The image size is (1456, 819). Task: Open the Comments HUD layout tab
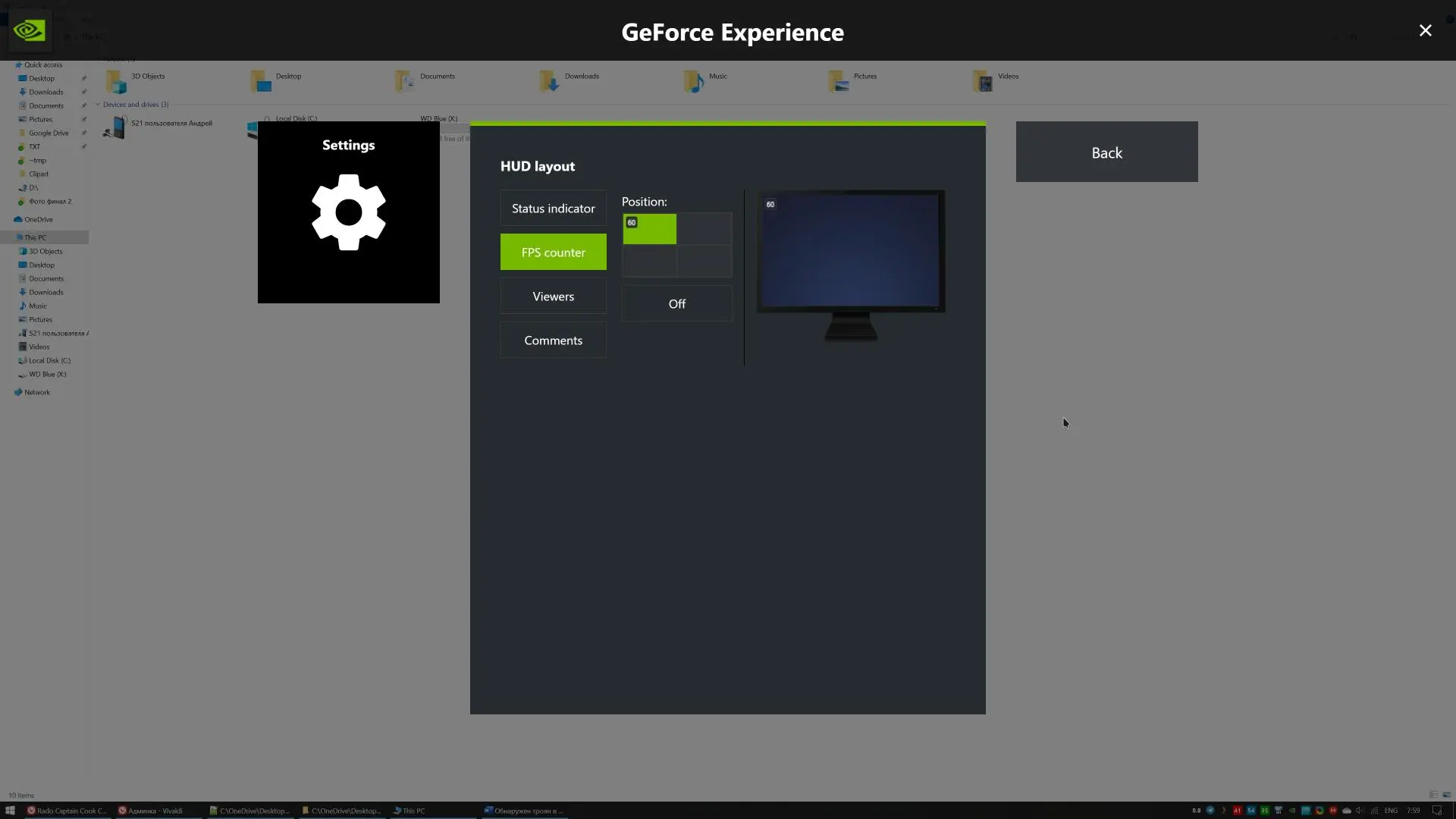click(x=554, y=340)
